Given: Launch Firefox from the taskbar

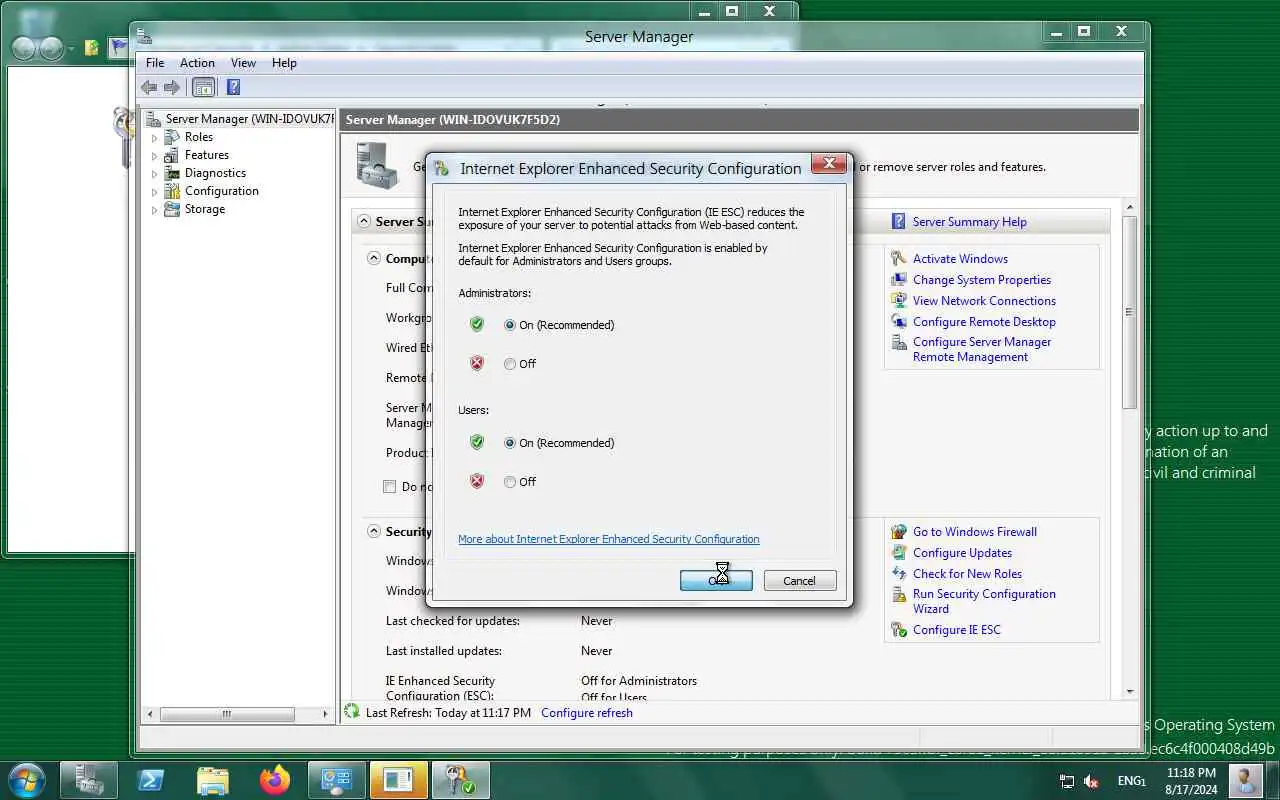Looking at the screenshot, I should (274, 779).
